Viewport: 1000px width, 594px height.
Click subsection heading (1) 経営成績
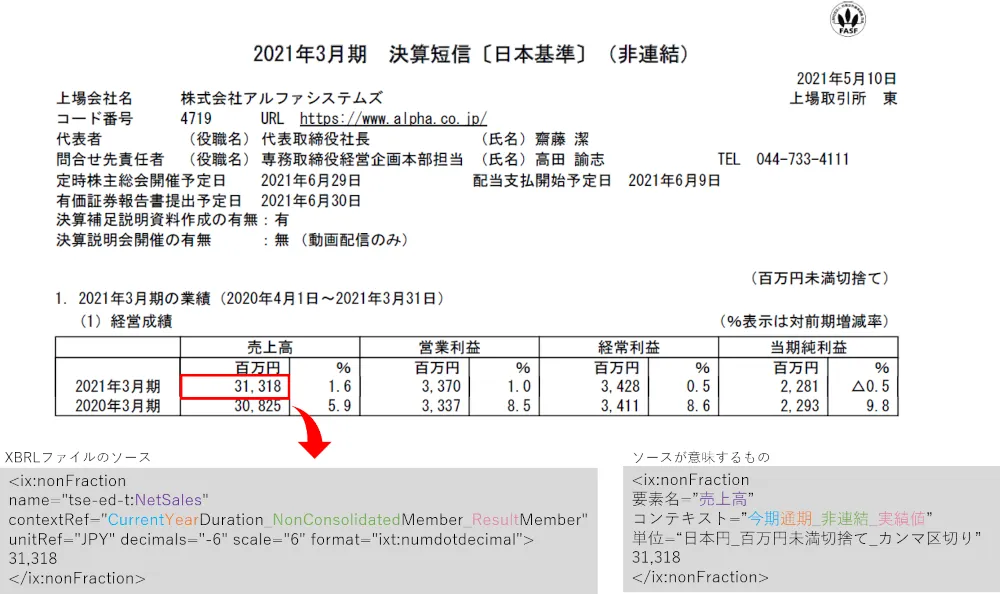pos(126,321)
